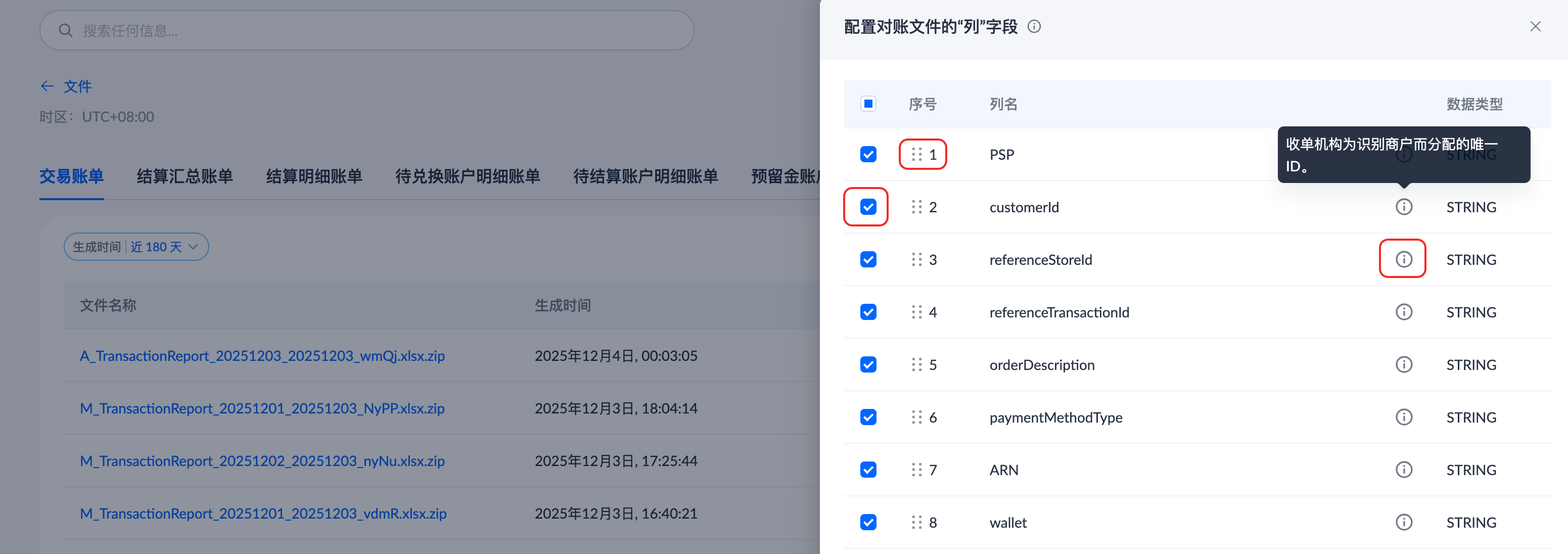Open the 生成时间 近 180 天 dropdown
The height and width of the screenshot is (554, 1568).
[136, 247]
